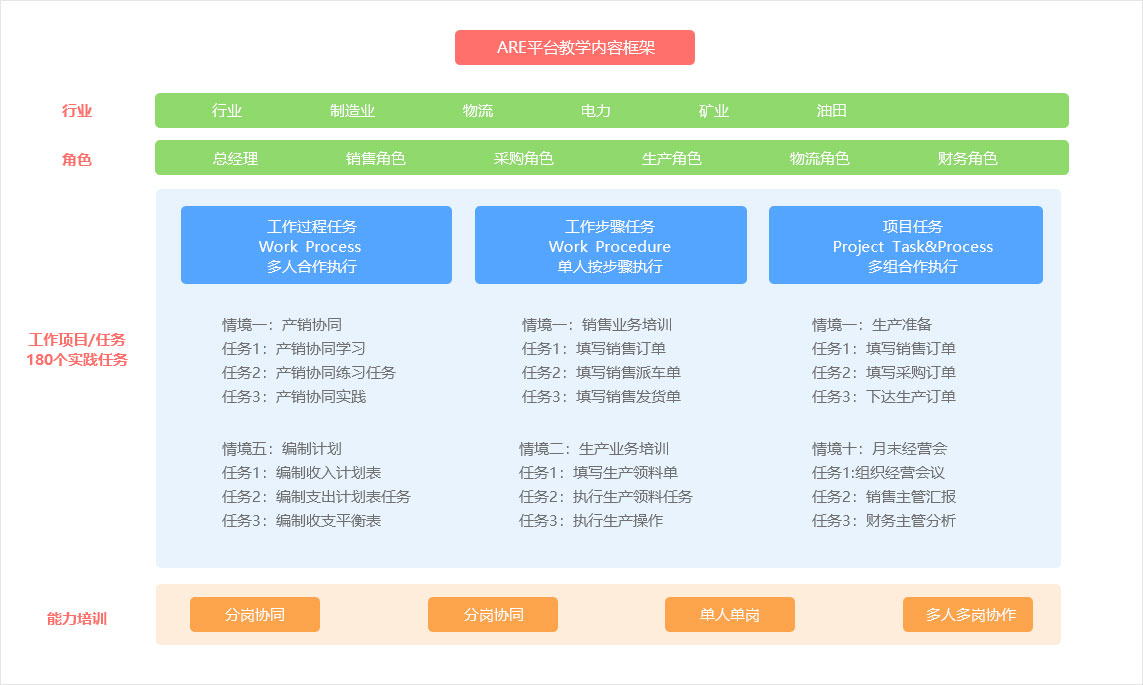
Task: Select 制造业 in the industry bar
Action: (x=352, y=111)
